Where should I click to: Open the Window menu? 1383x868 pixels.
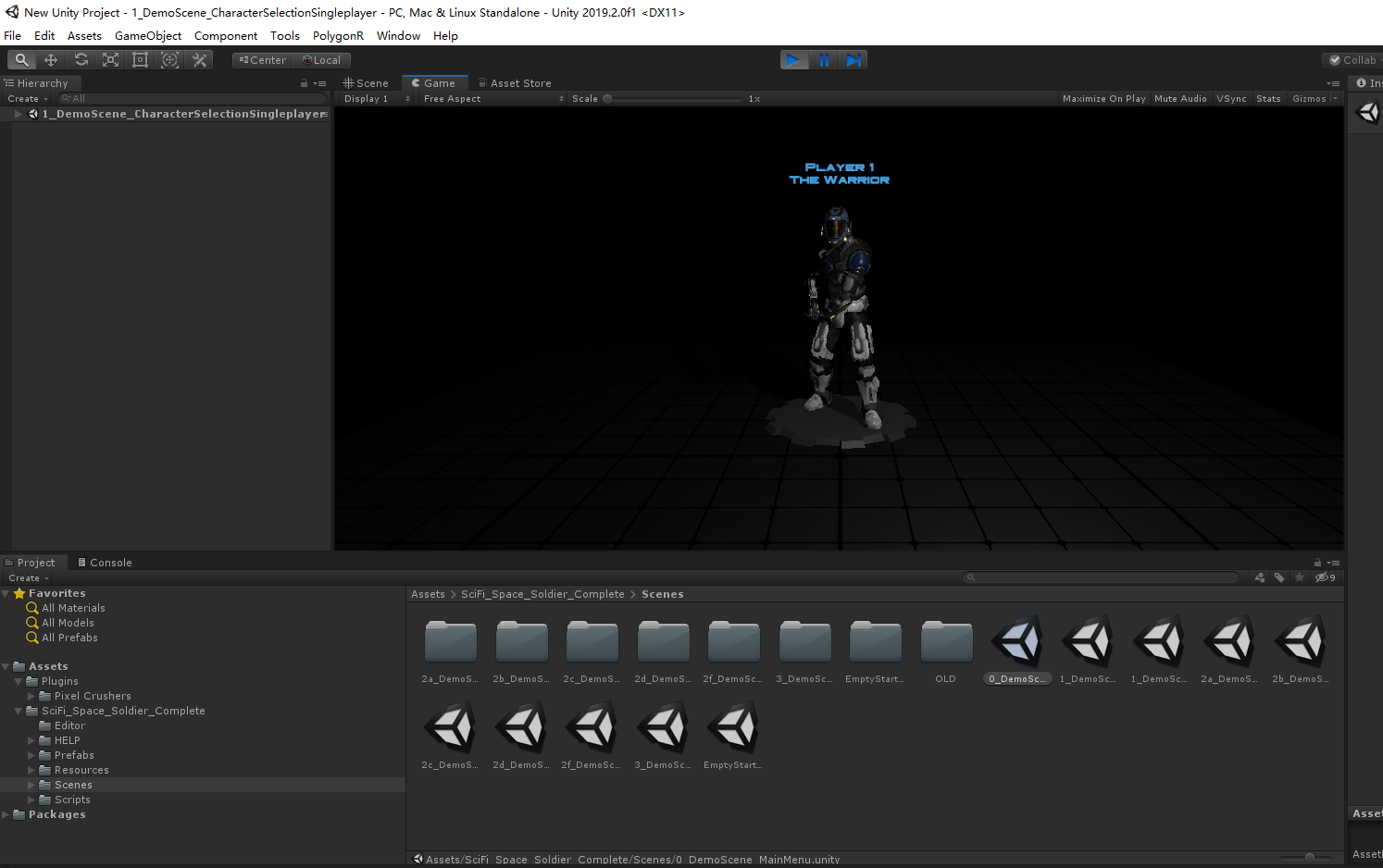398,36
